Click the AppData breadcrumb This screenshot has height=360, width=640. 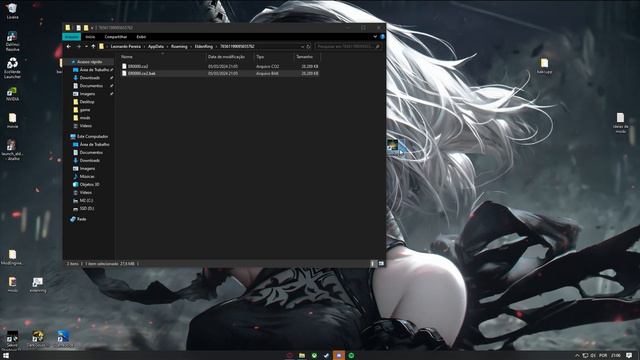tap(156, 47)
